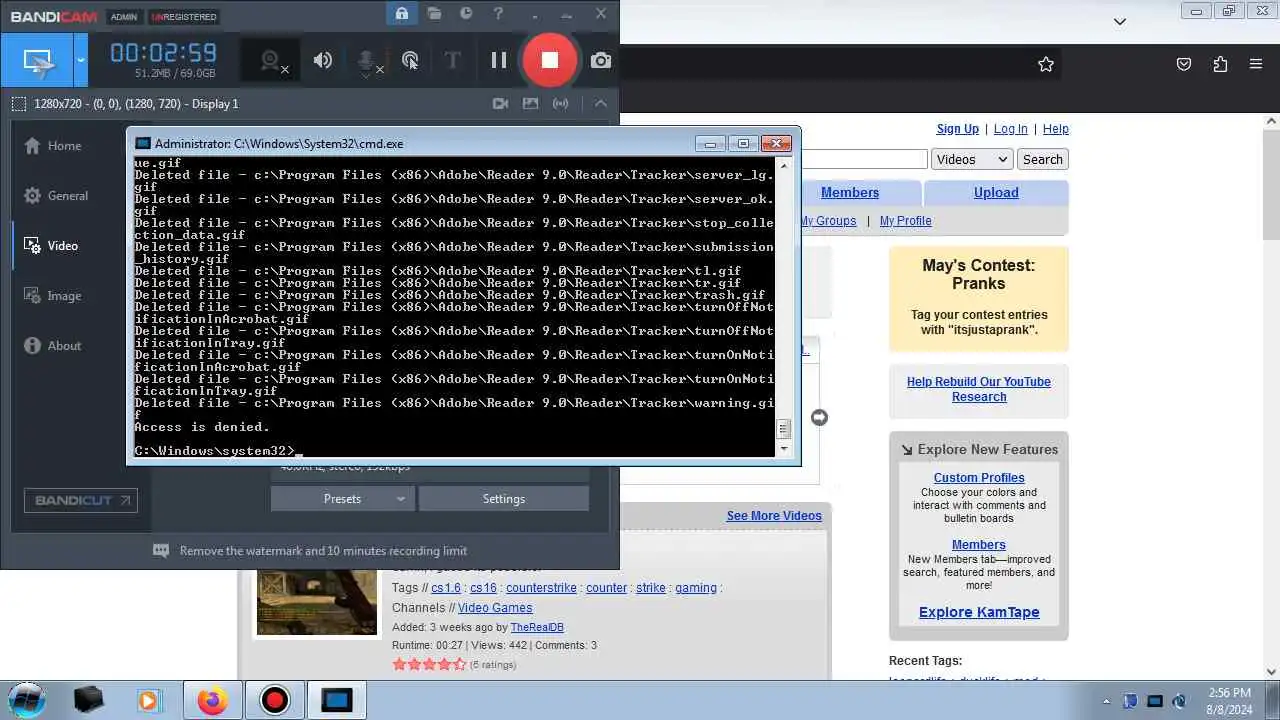Click the webpage Search button
Image resolution: width=1280 pixels, height=720 pixels.
coord(1043,160)
